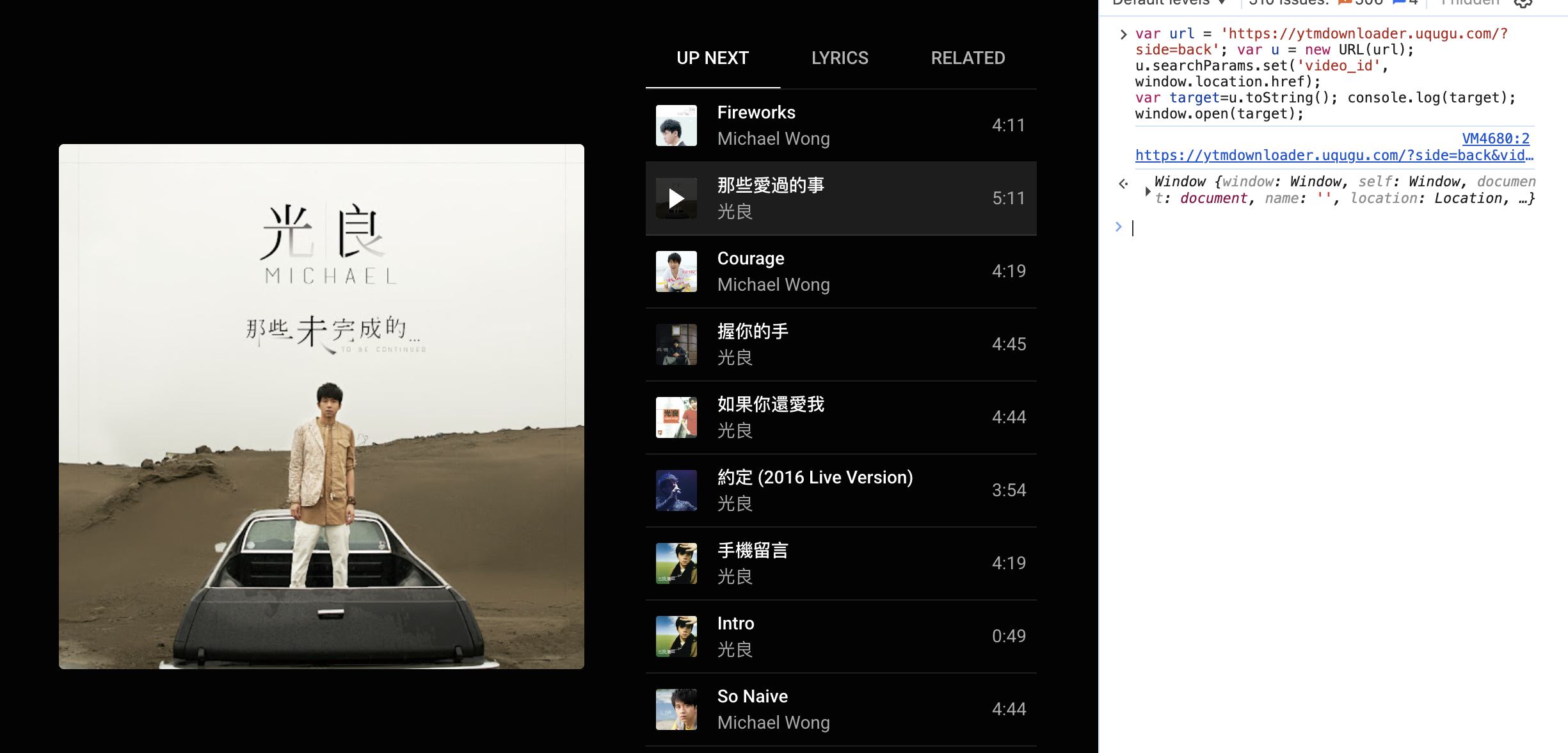
Task: Expand the Window object in console
Action: [1148, 191]
